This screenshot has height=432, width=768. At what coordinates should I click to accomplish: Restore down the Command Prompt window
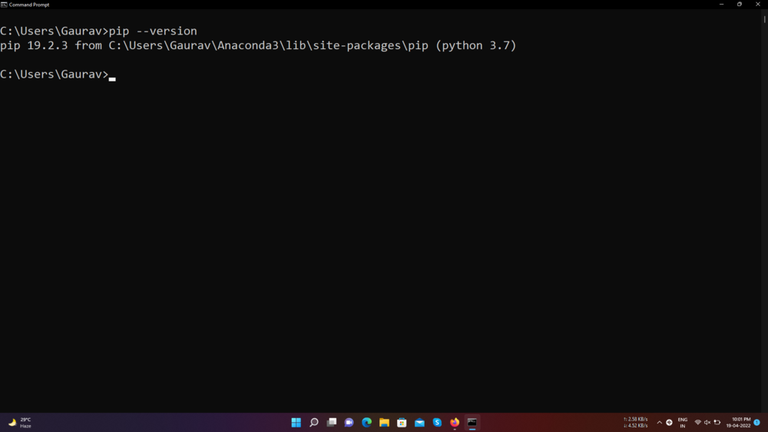[x=740, y=4]
